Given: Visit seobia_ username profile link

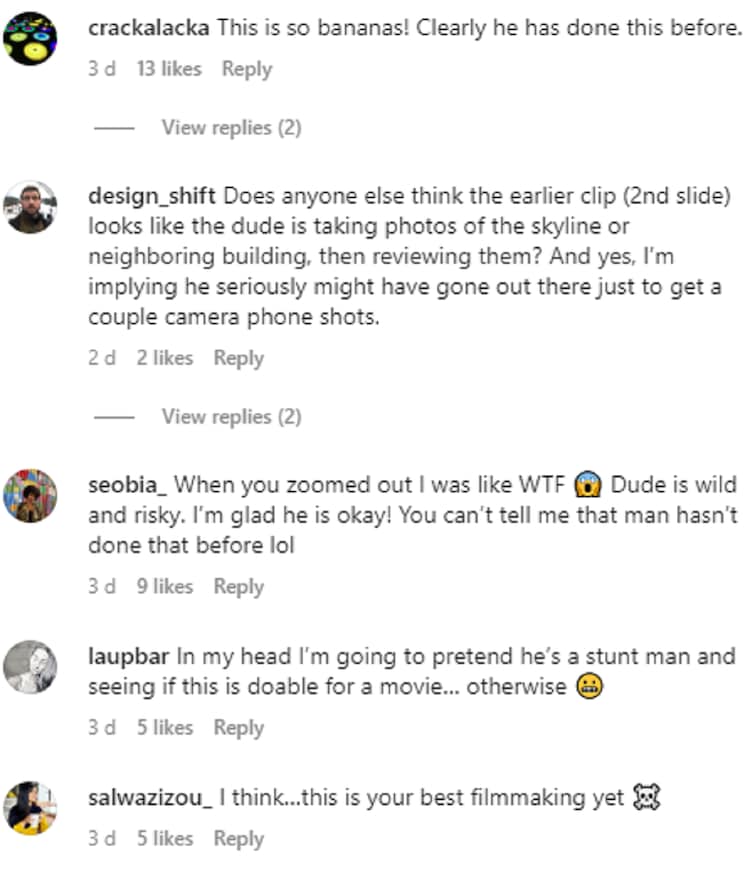Looking at the screenshot, I should coord(128,485).
